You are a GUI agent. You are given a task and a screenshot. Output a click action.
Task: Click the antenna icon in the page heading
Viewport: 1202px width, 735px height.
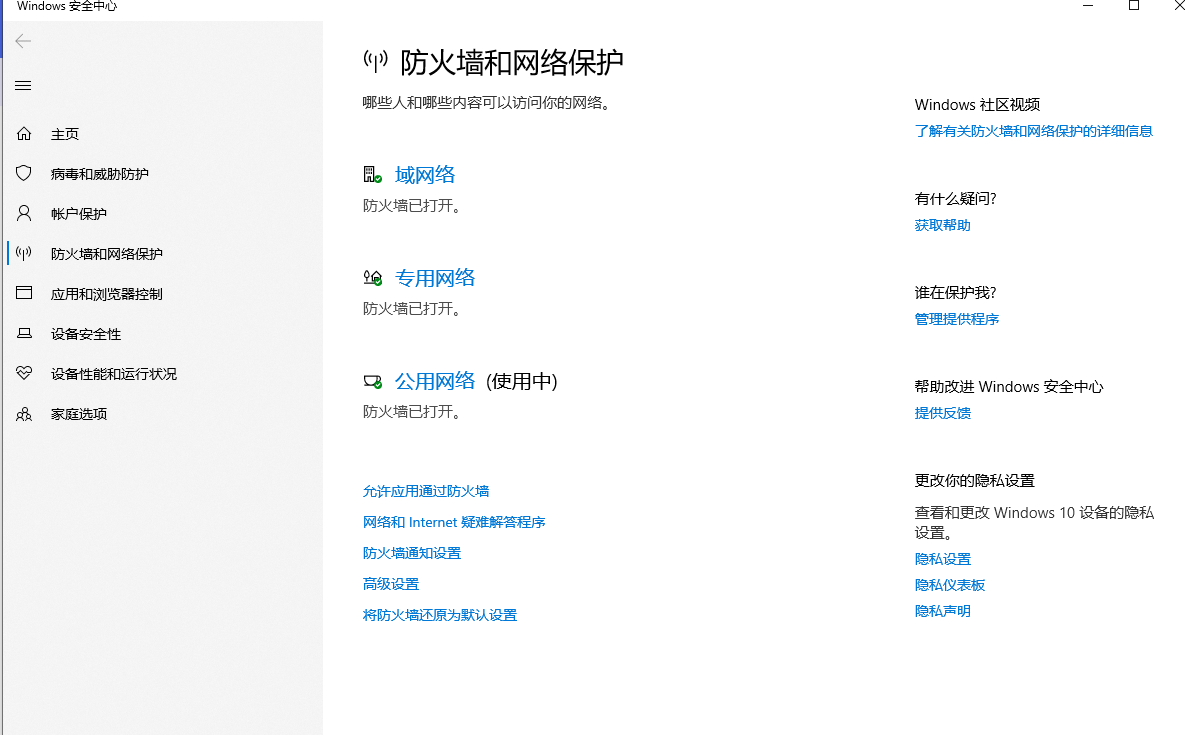tap(375, 62)
